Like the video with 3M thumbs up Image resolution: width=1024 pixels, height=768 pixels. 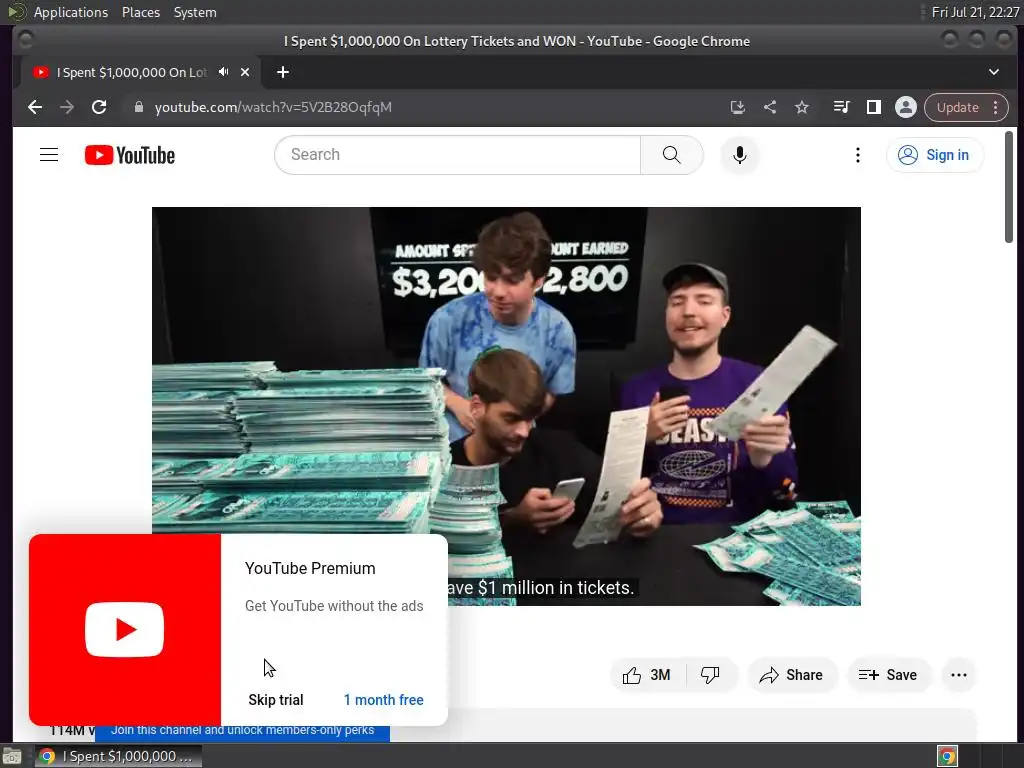[x=647, y=675]
